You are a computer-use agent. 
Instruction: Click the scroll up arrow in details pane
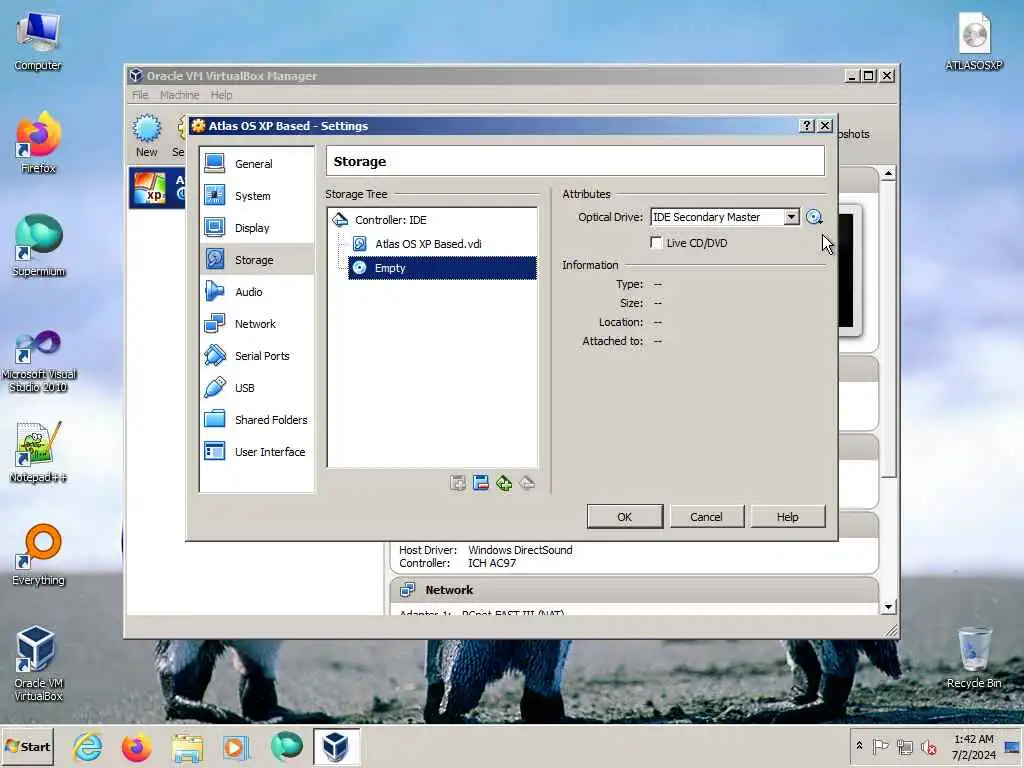click(888, 174)
